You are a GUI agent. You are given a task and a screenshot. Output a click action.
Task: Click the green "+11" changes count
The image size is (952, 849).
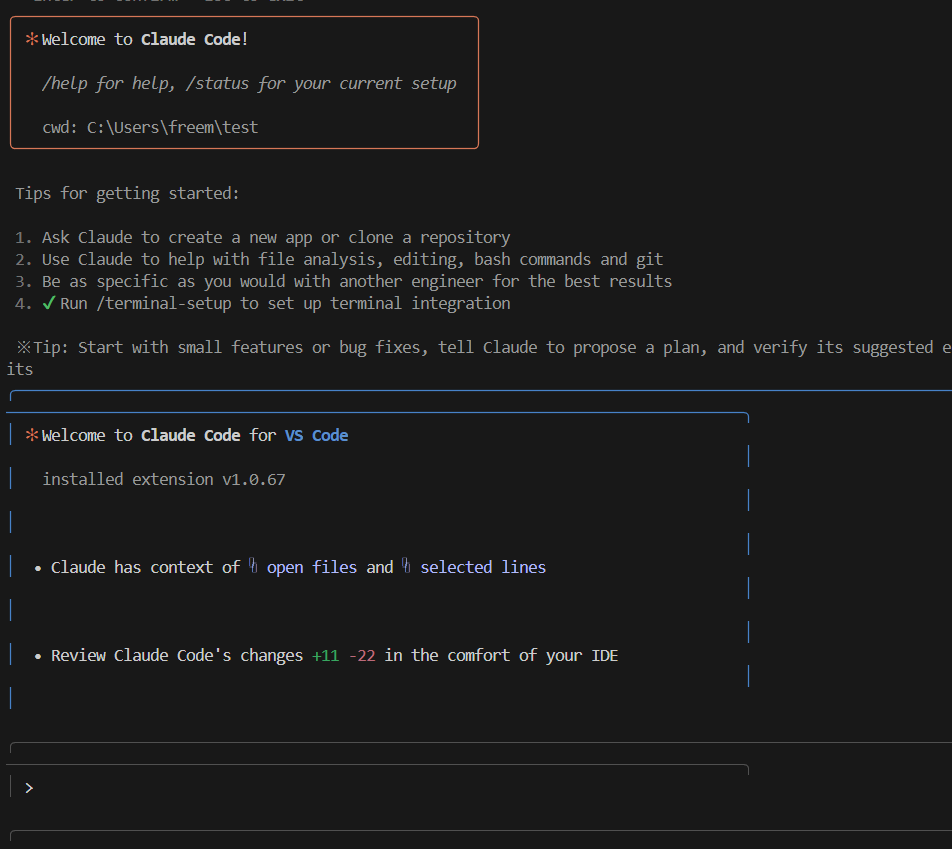point(325,656)
